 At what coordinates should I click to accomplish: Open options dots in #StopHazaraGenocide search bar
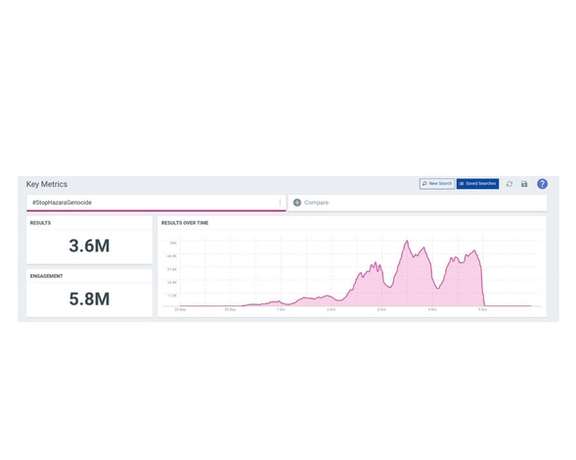click(x=280, y=202)
